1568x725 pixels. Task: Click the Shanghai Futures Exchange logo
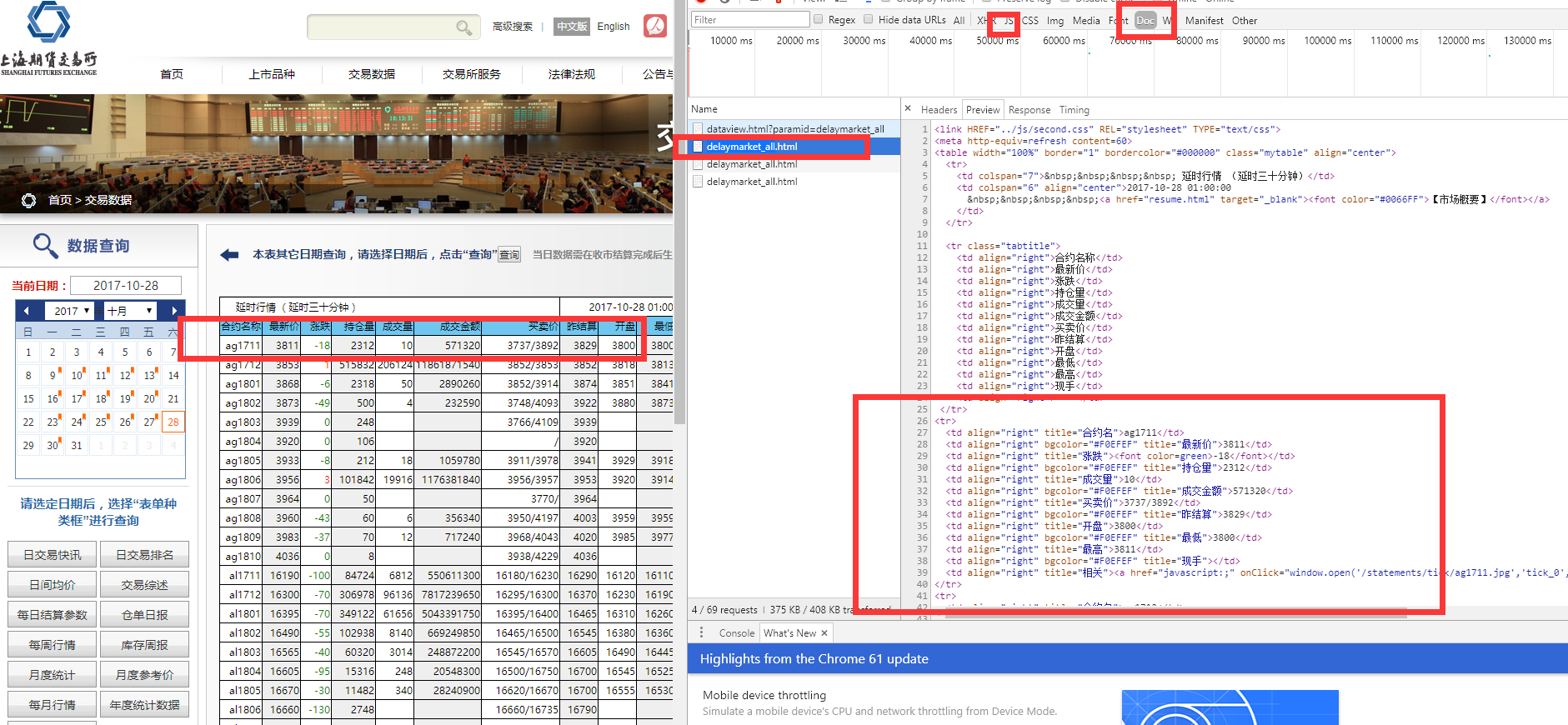tap(48, 39)
